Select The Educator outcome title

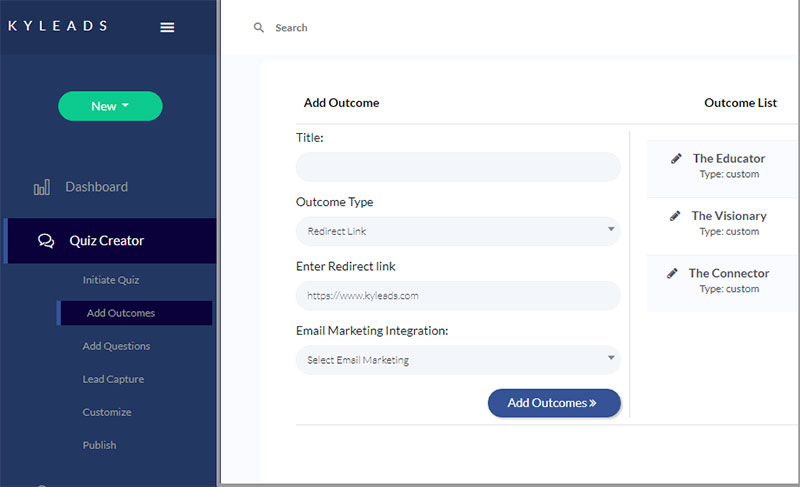tap(729, 159)
